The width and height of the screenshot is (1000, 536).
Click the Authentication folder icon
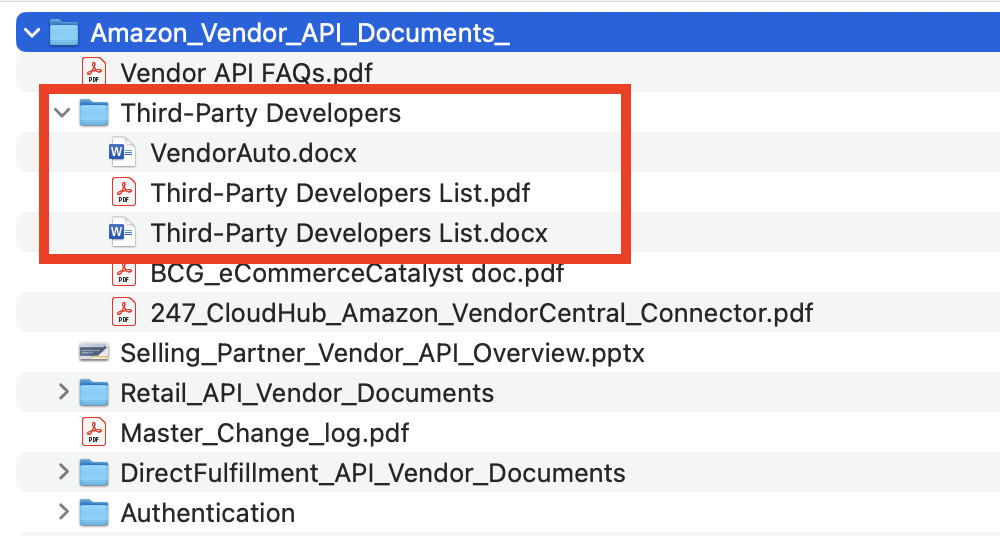click(x=94, y=512)
